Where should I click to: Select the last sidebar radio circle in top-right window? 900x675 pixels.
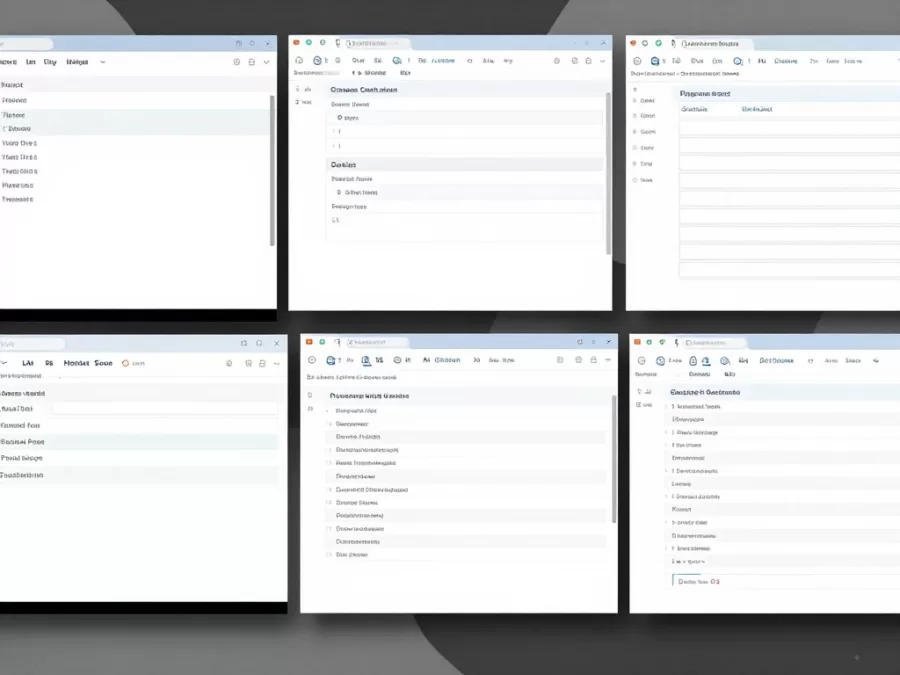pyautogui.click(x=635, y=180)
